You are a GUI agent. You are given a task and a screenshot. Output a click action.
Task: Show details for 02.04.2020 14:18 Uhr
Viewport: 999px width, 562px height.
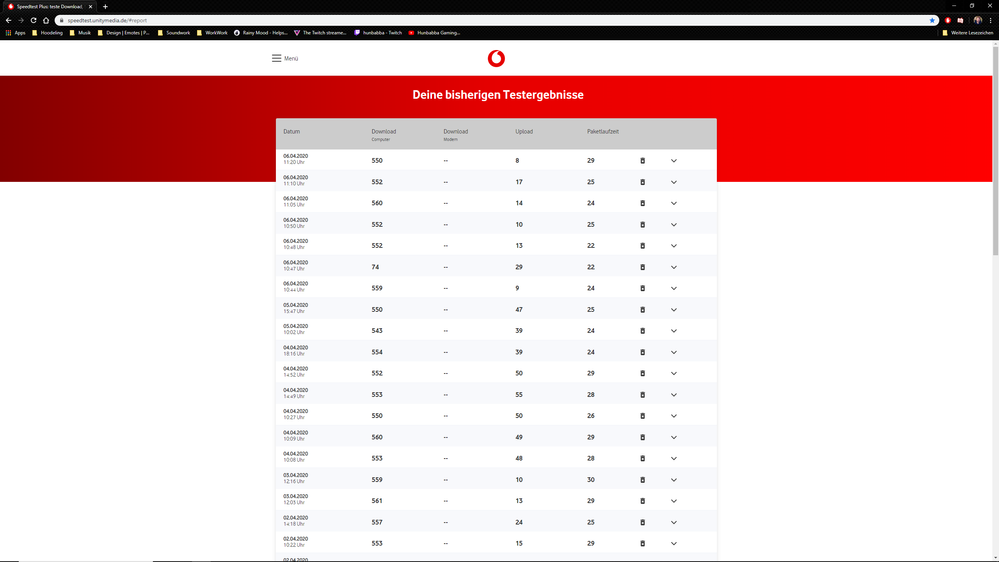[x=673, y=522]
